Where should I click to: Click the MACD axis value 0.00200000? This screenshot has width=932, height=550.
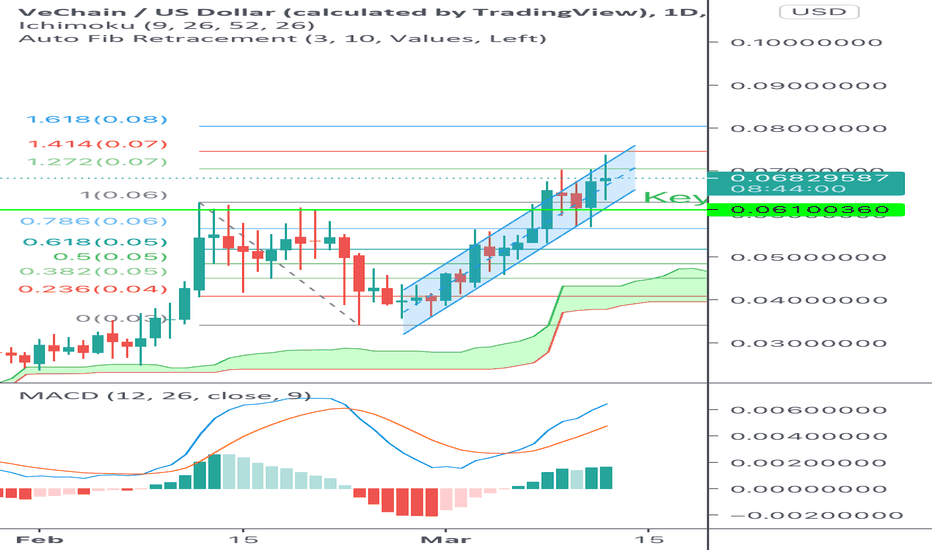tap(808, 463)
